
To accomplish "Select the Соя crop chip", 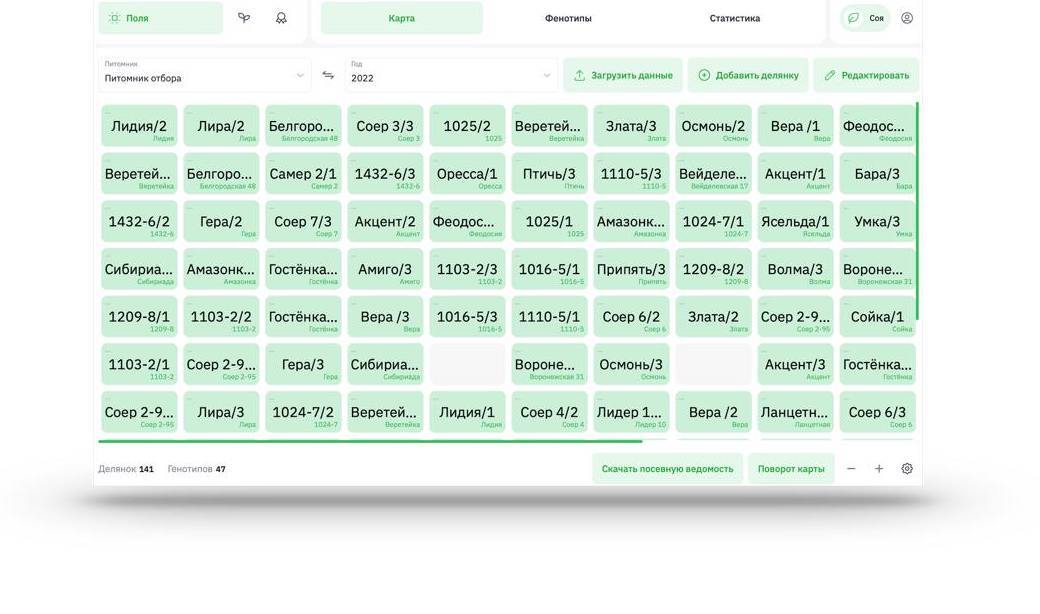I will tap(866, 18).
